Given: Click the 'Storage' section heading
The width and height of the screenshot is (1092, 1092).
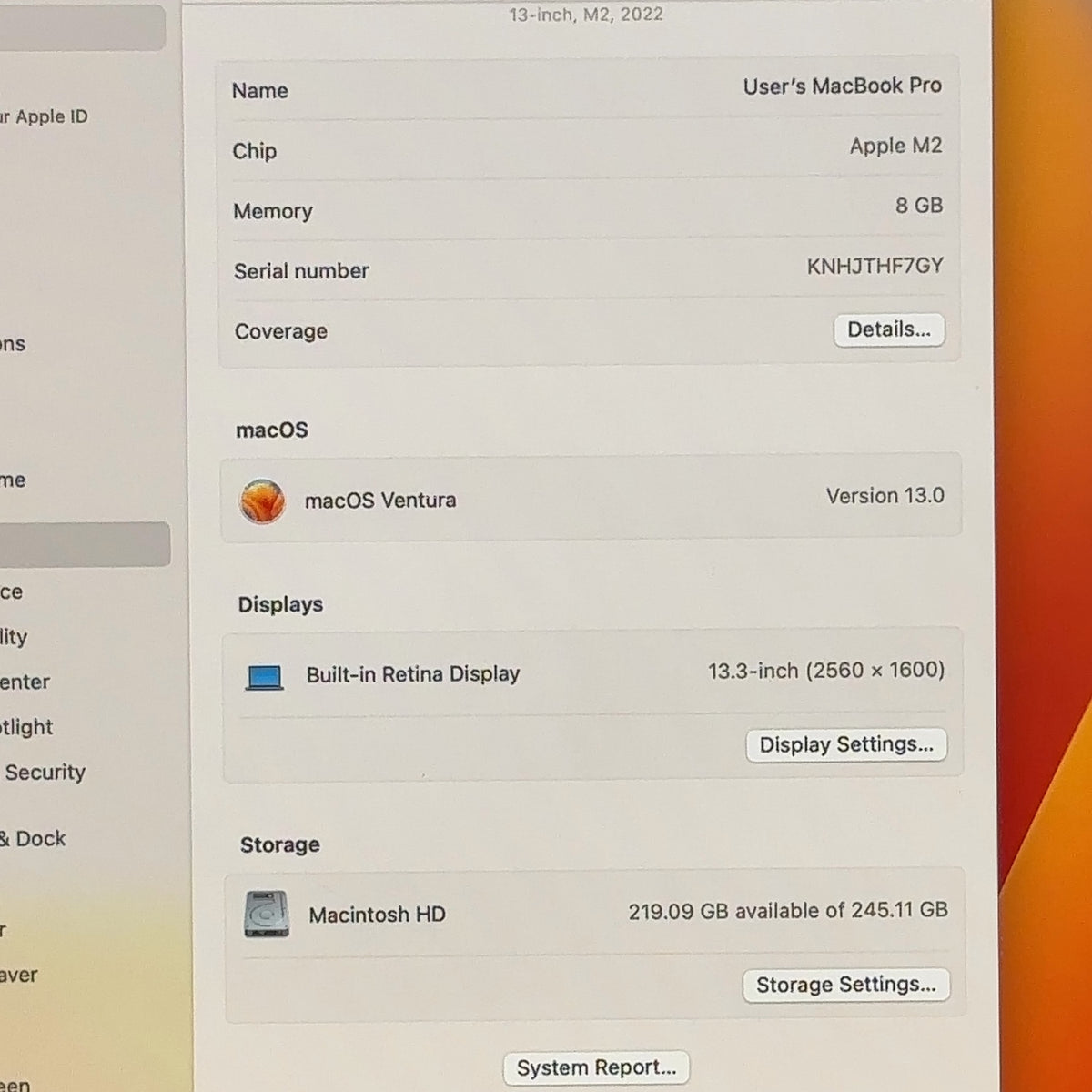Looking at the screenshot, I should [x=280, y=844].
